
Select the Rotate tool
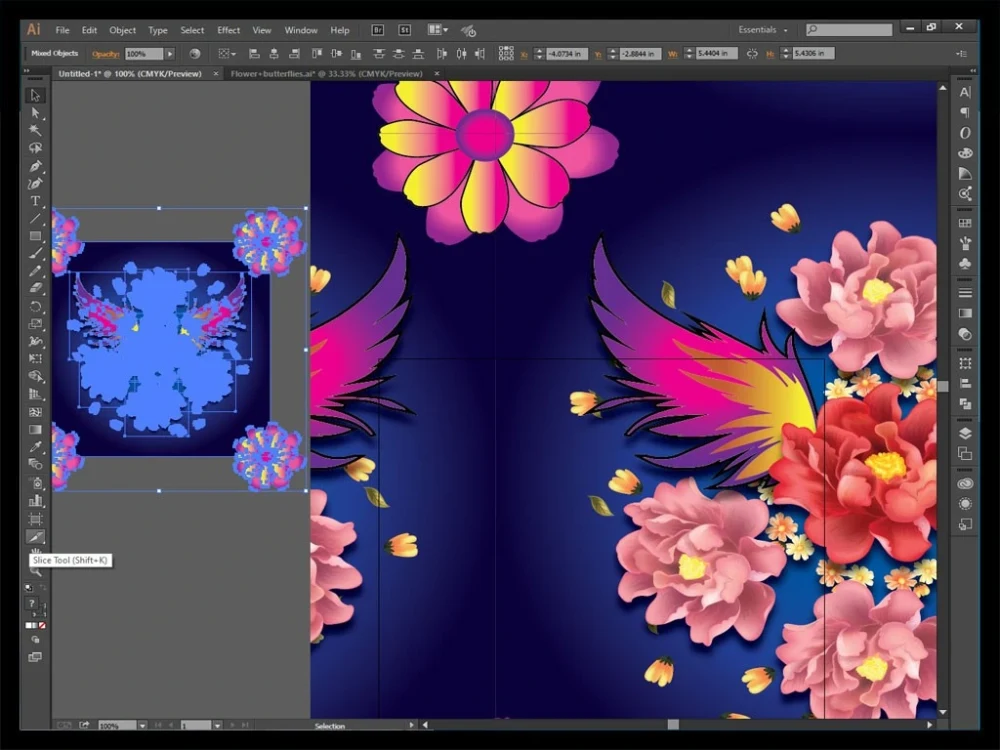(x=35, y=306)
